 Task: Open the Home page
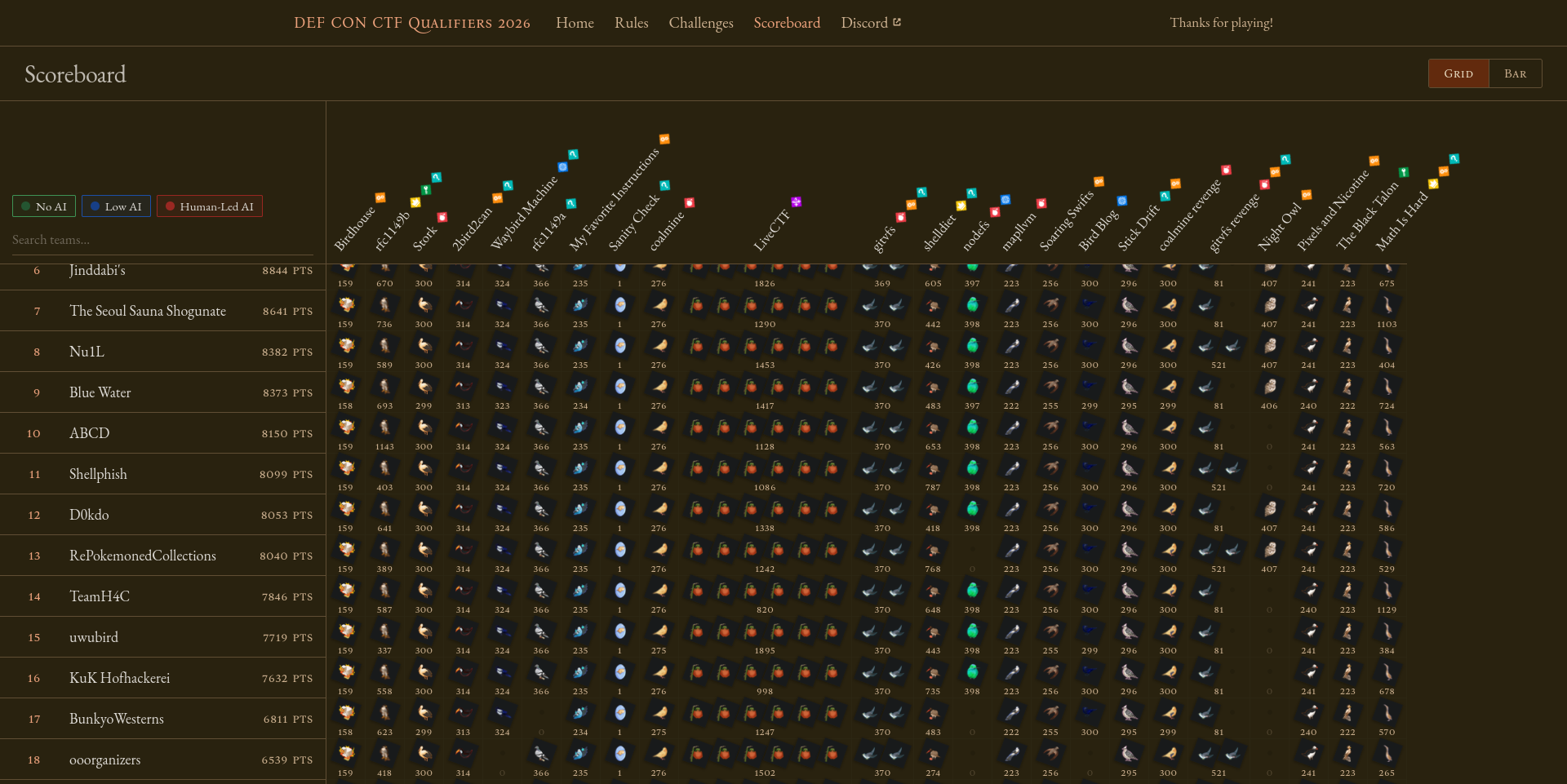tap(575, 23)
